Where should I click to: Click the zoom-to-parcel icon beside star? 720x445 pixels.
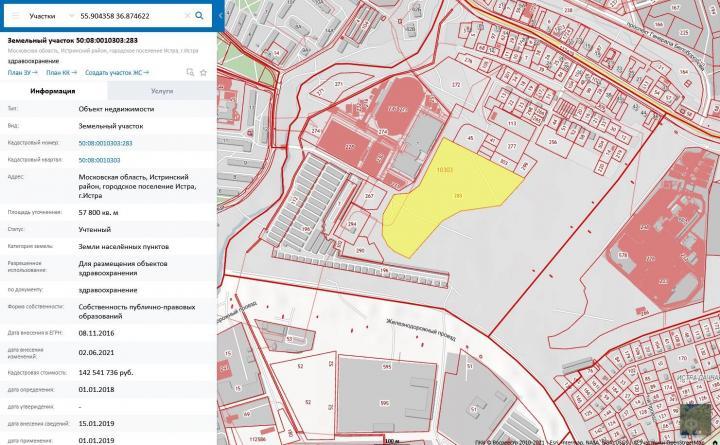point(190,72)
